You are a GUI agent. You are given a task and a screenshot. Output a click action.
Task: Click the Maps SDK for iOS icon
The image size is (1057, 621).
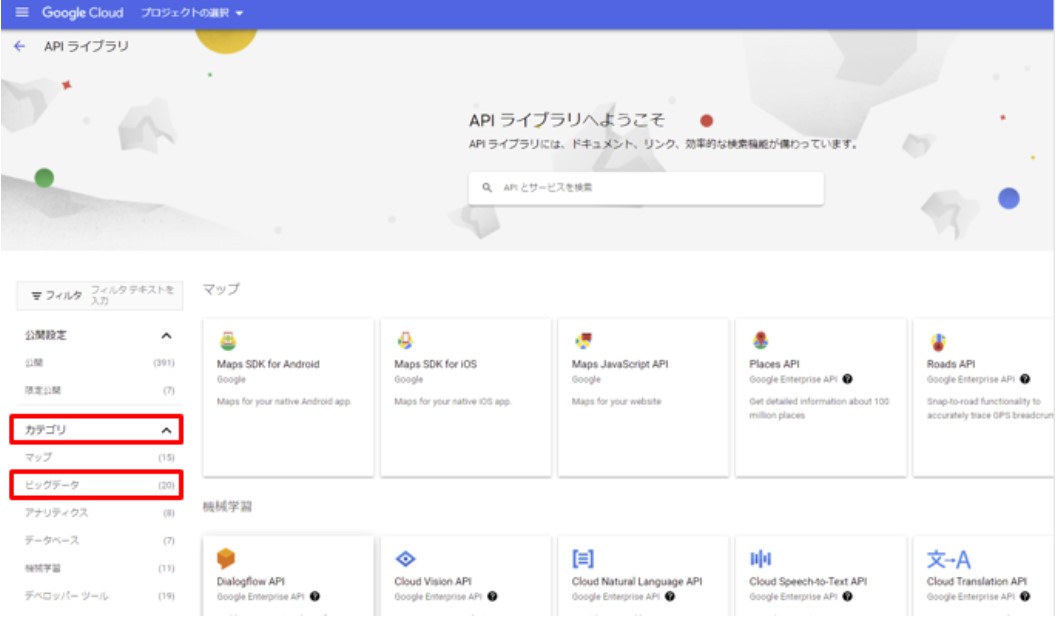pos(405,341)
